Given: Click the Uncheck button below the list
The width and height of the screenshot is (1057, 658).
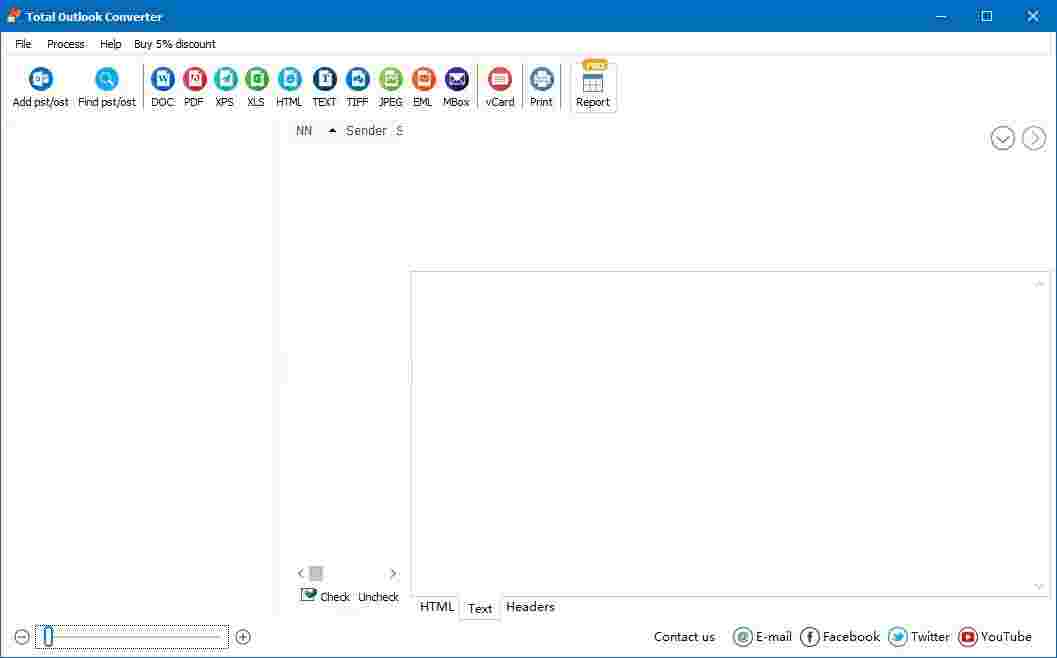Looking at the screenshot, I should point(378,597).
